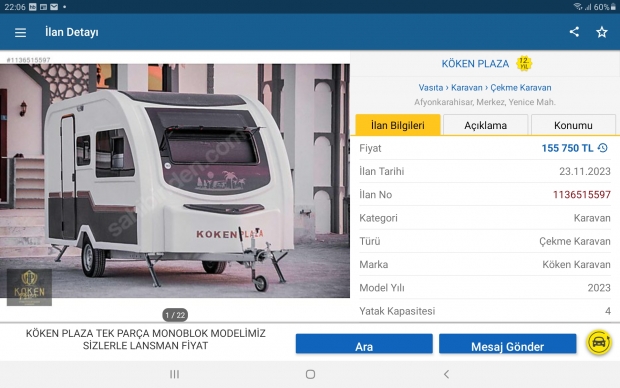Open Karavan breadcrumb category
The height and width of the screenshot is (388, 620).
coord(467,87)
